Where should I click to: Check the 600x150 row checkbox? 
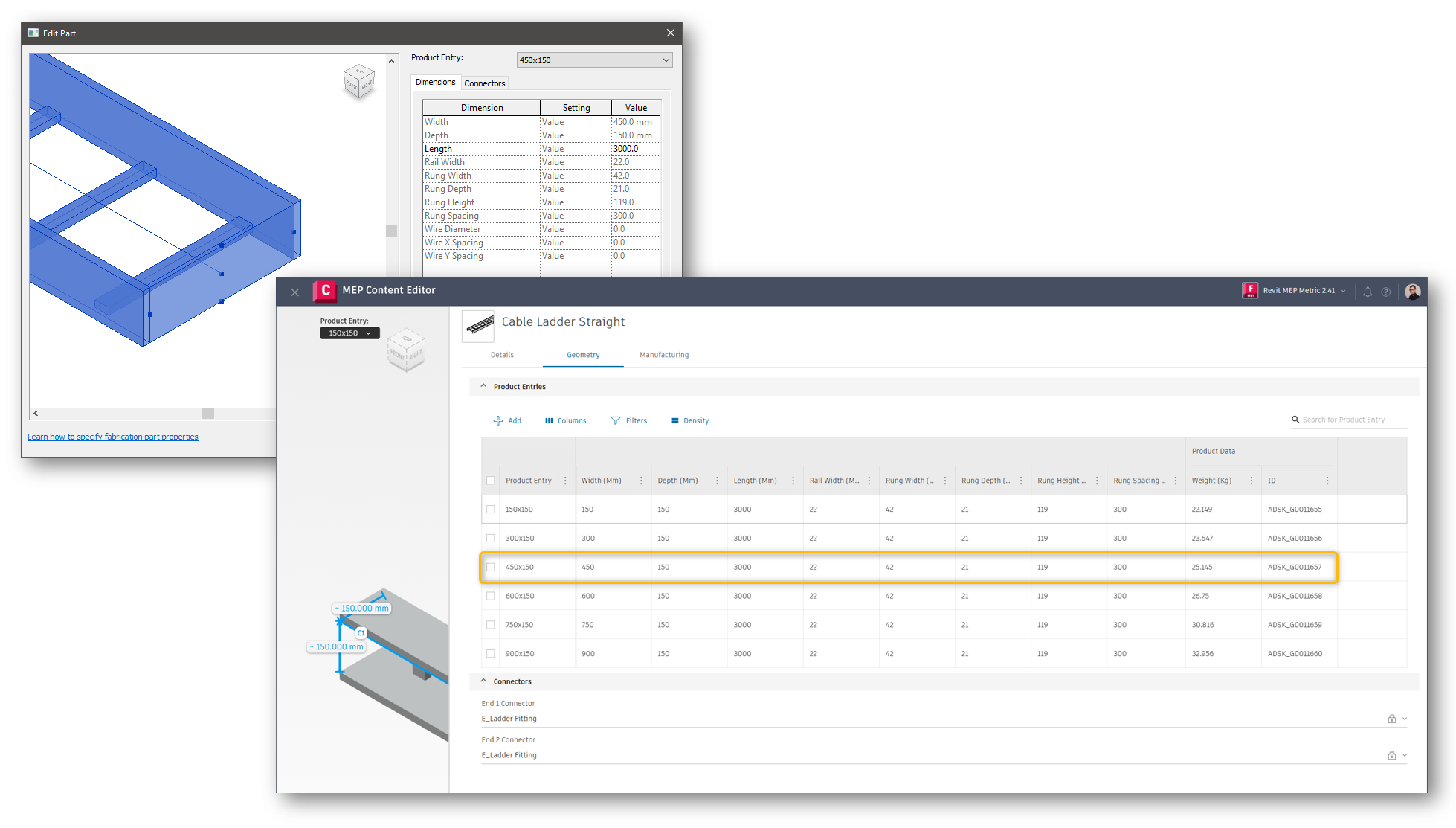point(491,596)
